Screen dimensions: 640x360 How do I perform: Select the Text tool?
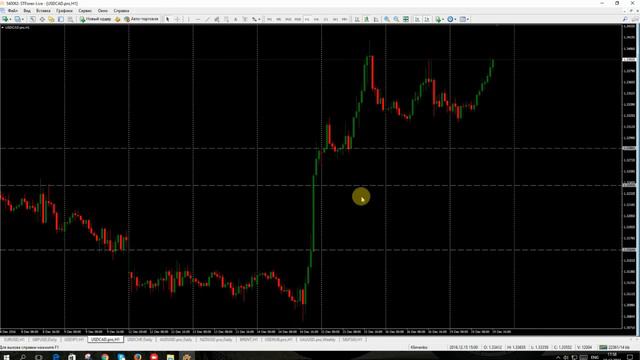[236, 19]
